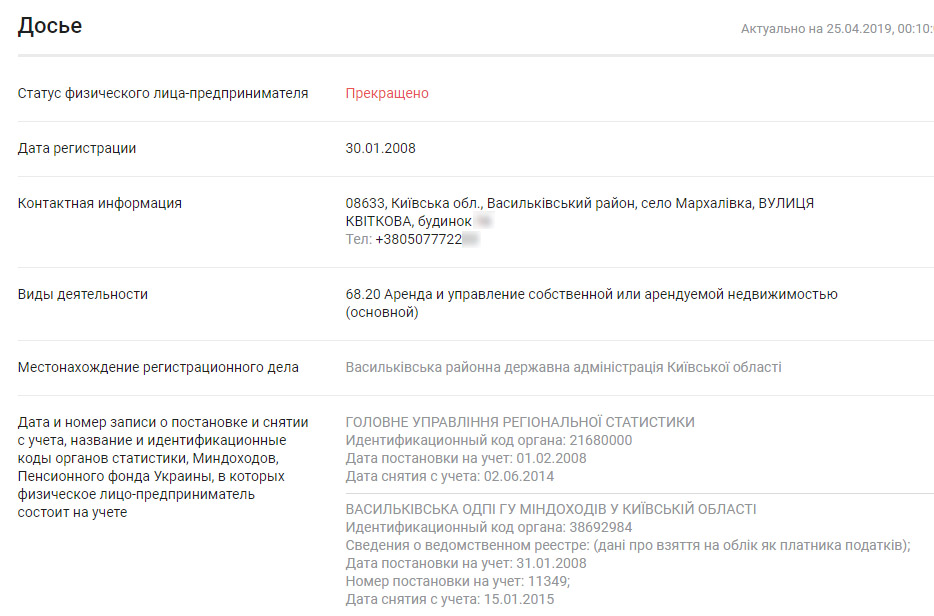This screenshot has width=934, height=616.
Task: Click the "Дата регистрации" row label
Action: [x=77, y=148]
